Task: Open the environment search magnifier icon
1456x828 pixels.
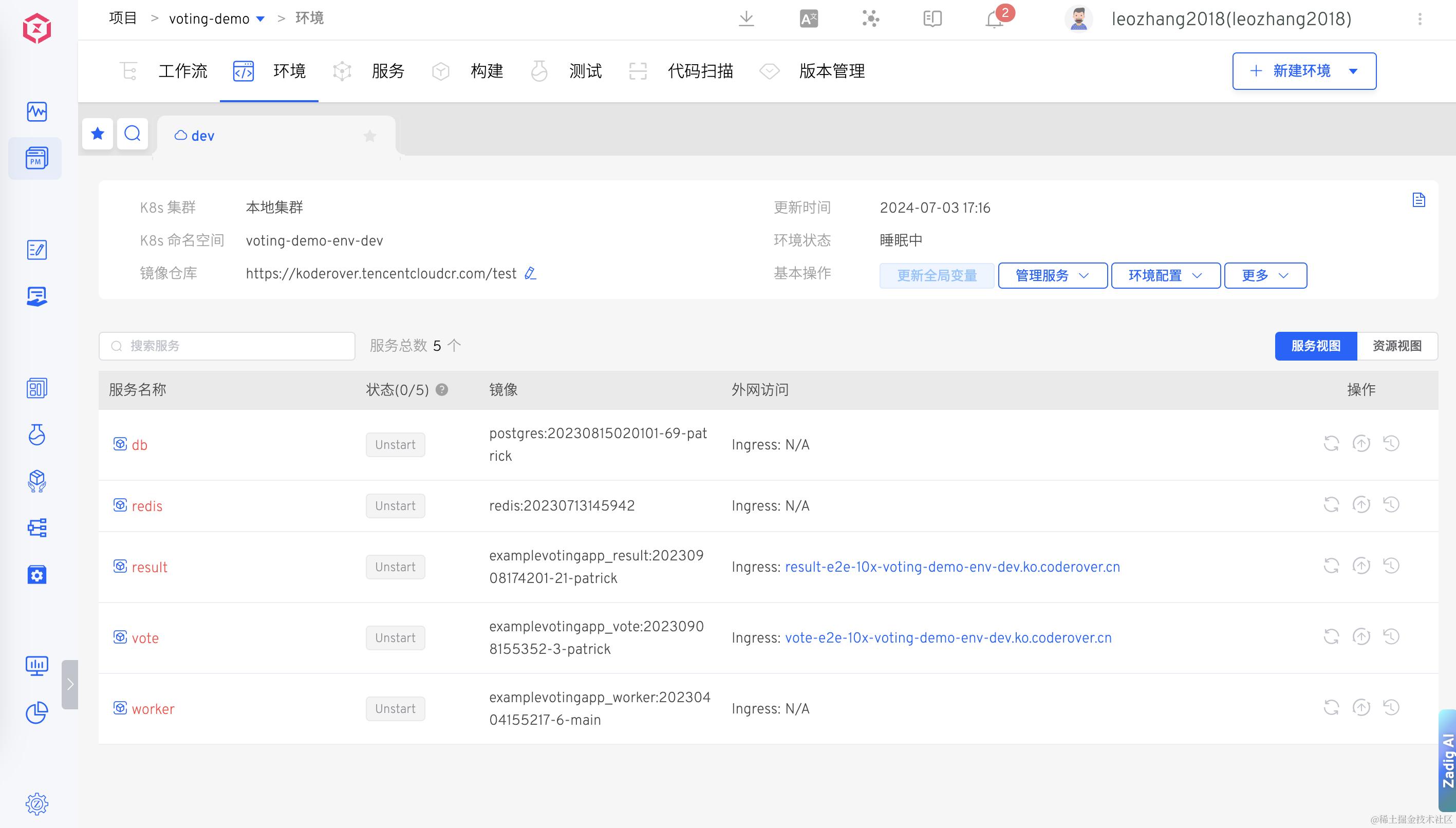Action: click(x=133, y=134)
